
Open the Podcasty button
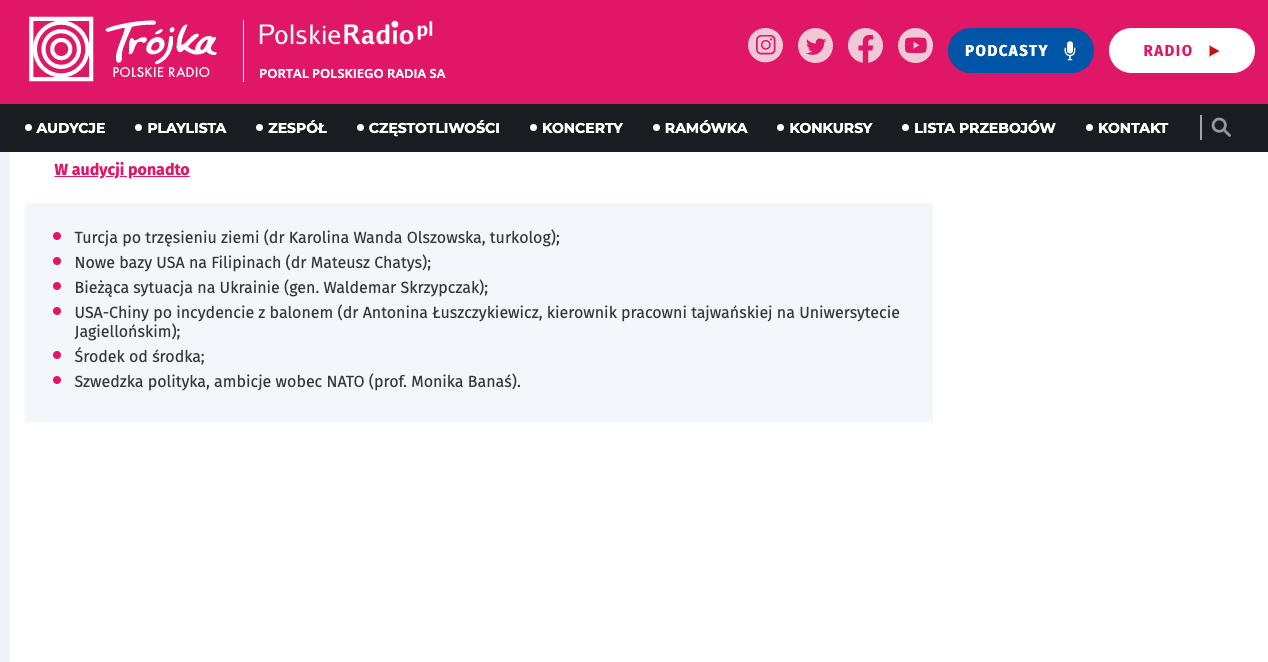coord(1020,50)
